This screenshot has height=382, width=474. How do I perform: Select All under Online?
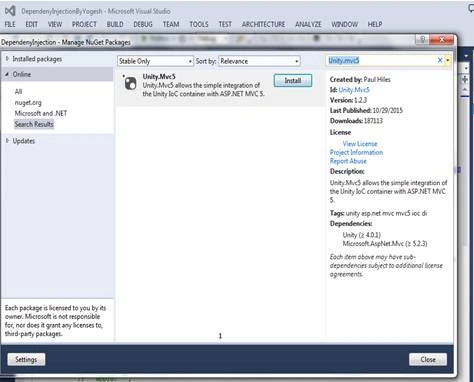(x=18, y=91)
